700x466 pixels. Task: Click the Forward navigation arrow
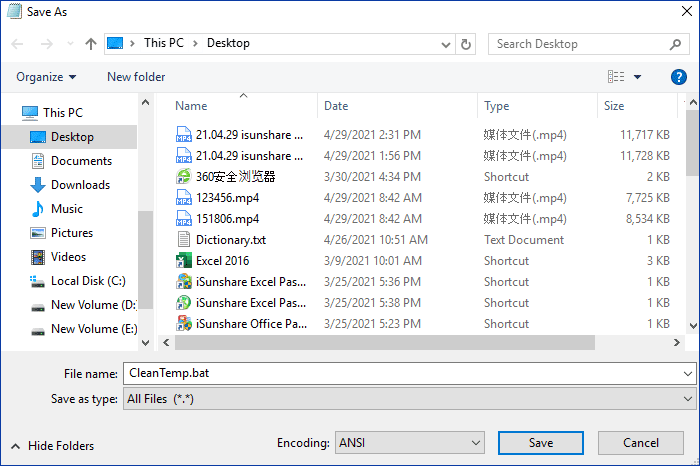point(46,44)
